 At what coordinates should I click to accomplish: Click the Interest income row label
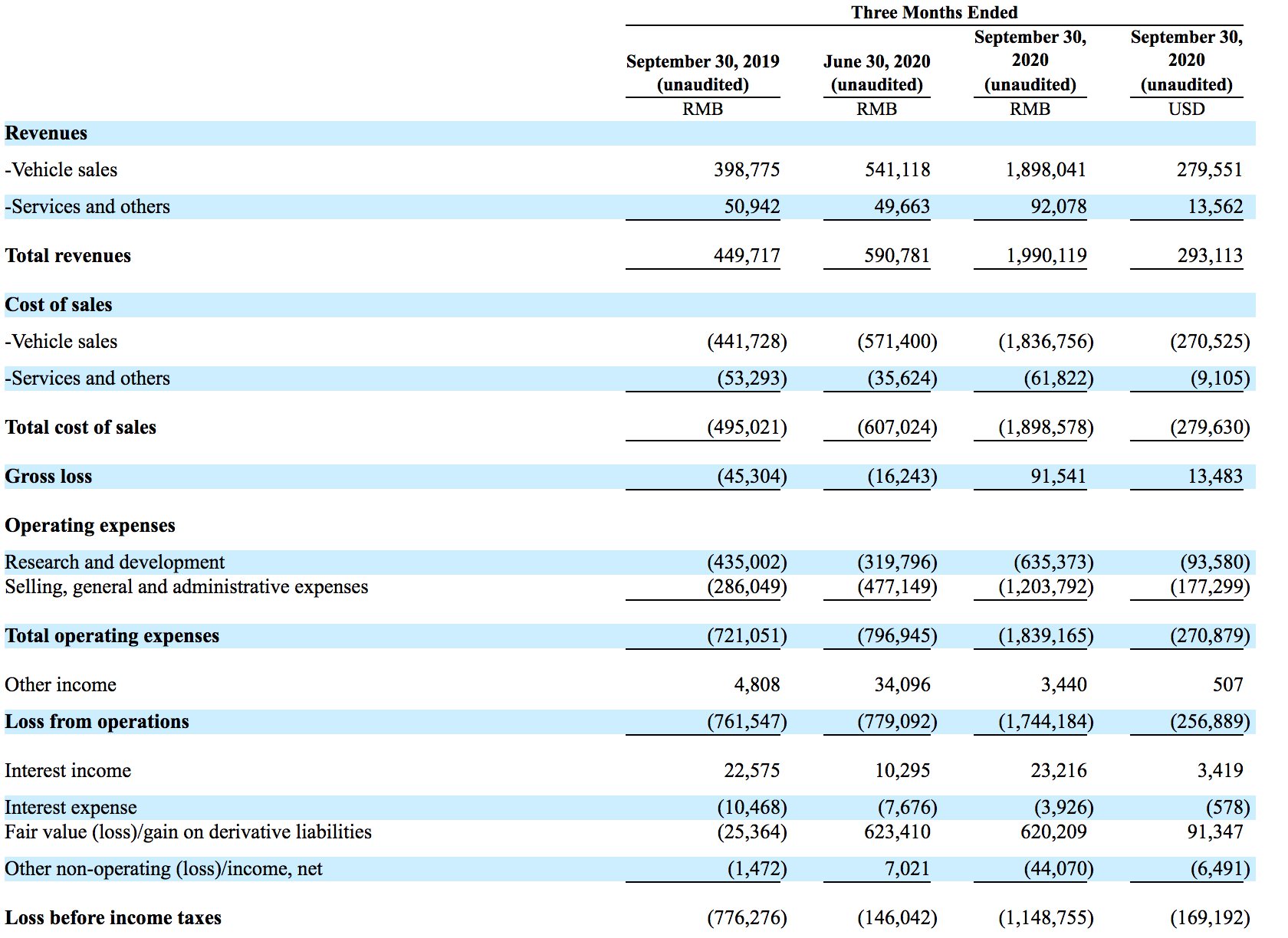(67, 770)
